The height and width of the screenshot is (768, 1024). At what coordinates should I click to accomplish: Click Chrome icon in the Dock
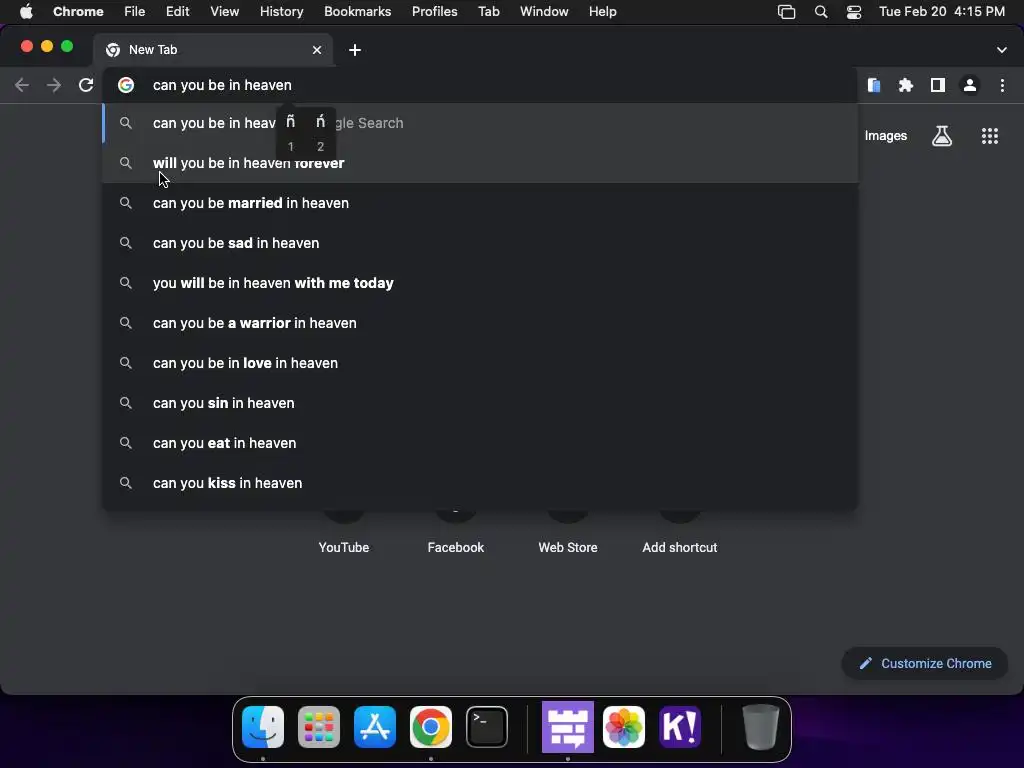point(430,727)
